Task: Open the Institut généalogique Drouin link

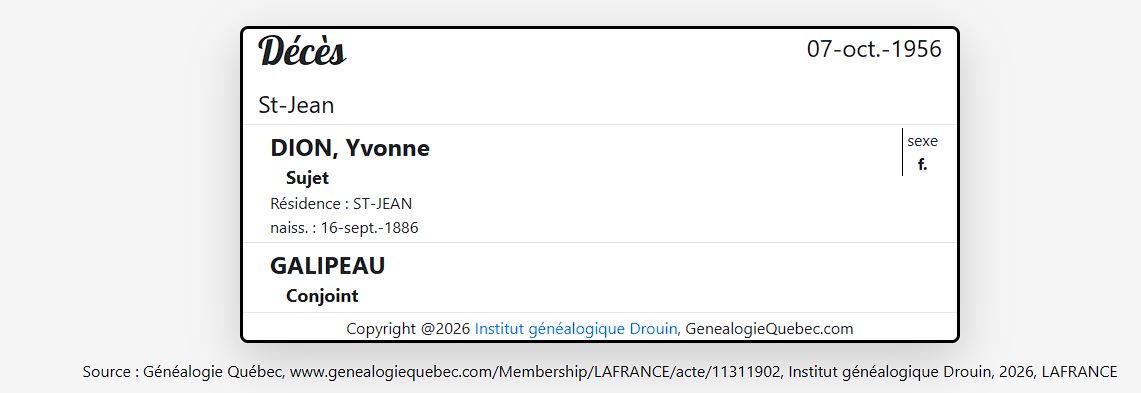Action: pyautogui.click(x=576, y=329)
